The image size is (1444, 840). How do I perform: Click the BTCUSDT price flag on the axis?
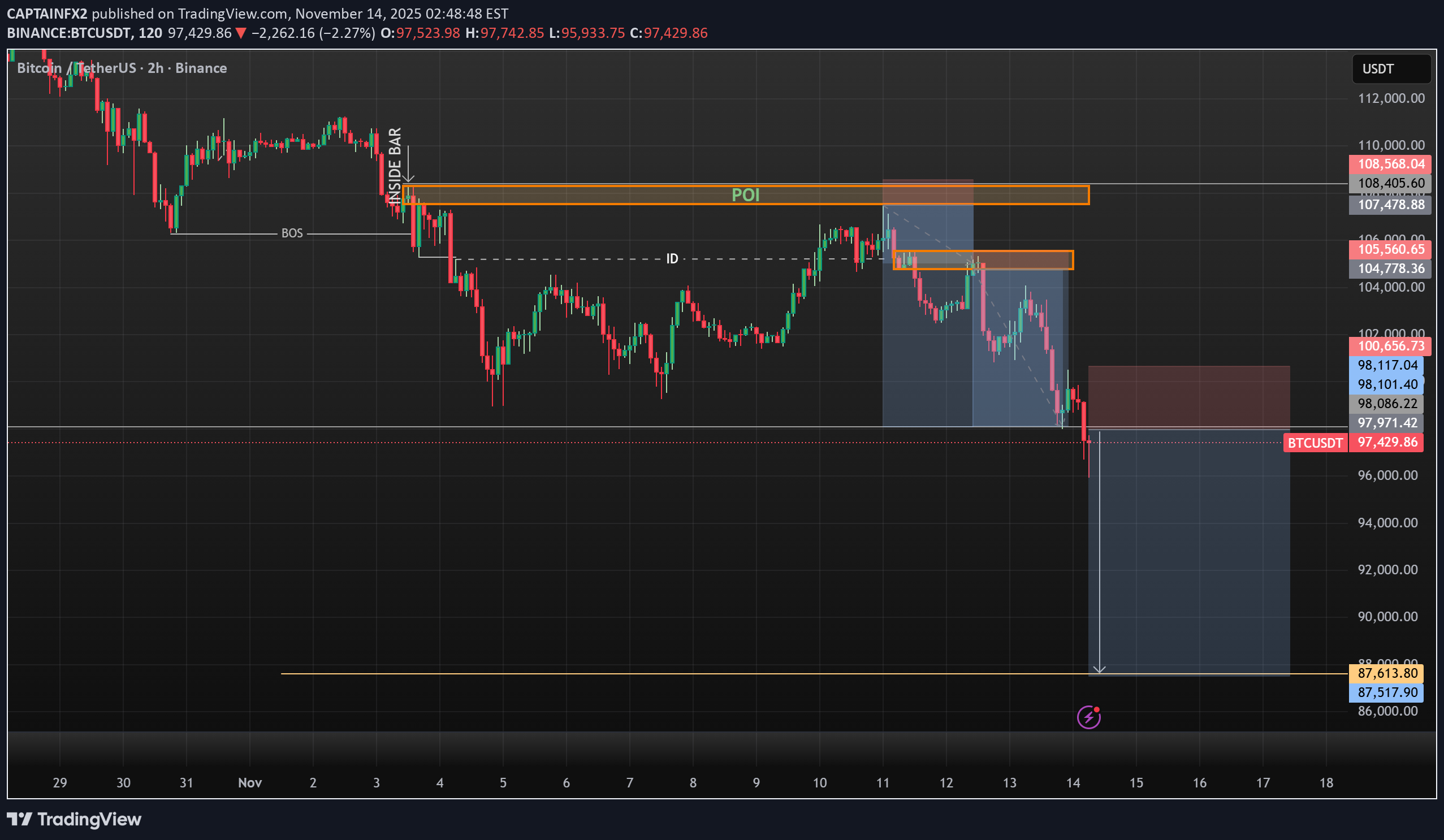click(x=1315, y=443)
